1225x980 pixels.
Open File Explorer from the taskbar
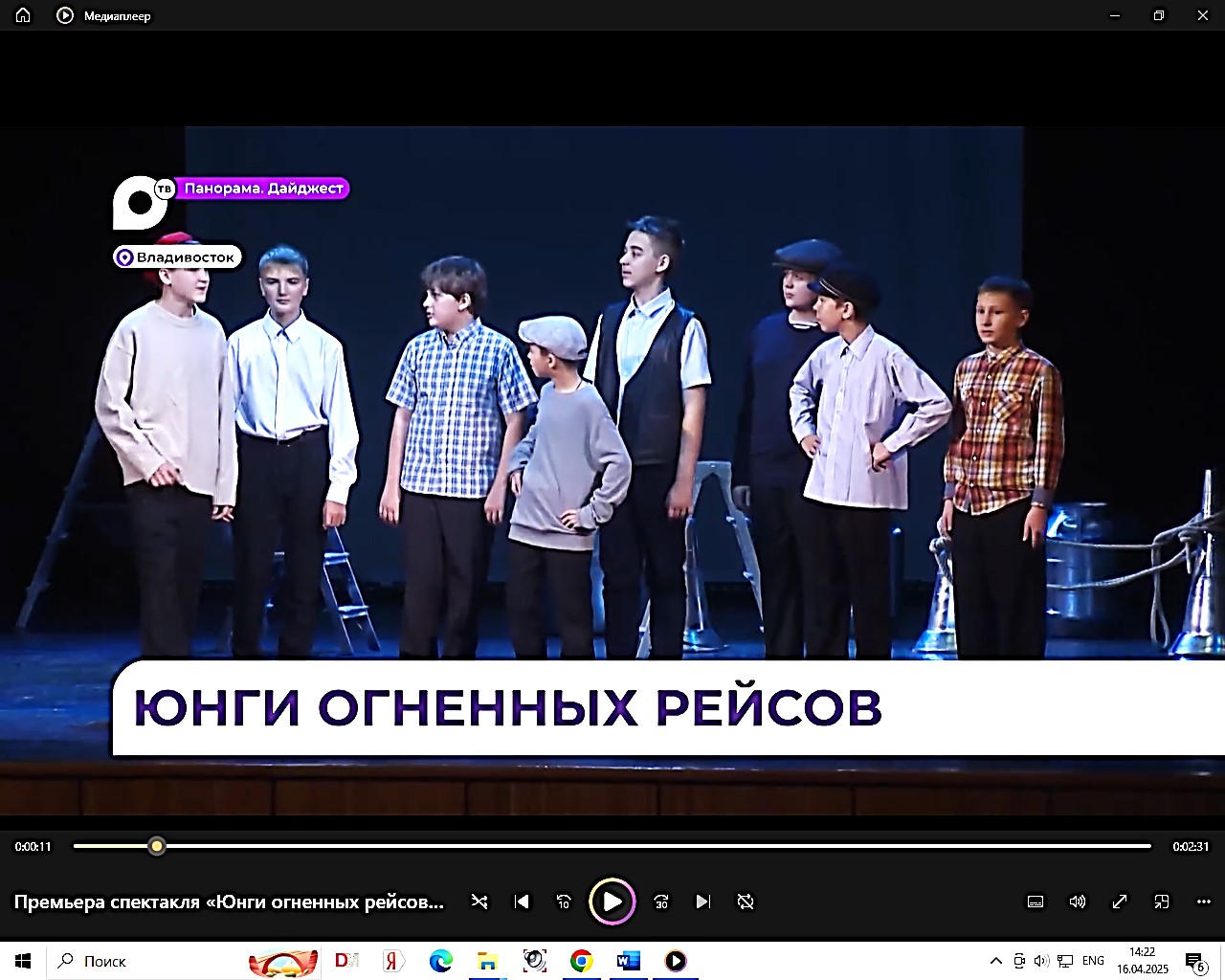pyautogui.click(x=487, y=961)
